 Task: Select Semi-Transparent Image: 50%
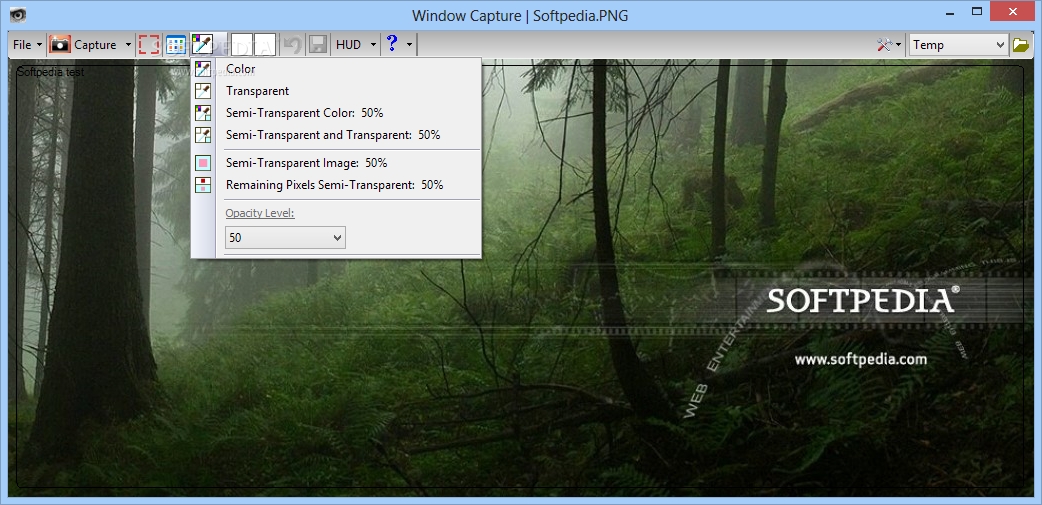coord(336,163)
